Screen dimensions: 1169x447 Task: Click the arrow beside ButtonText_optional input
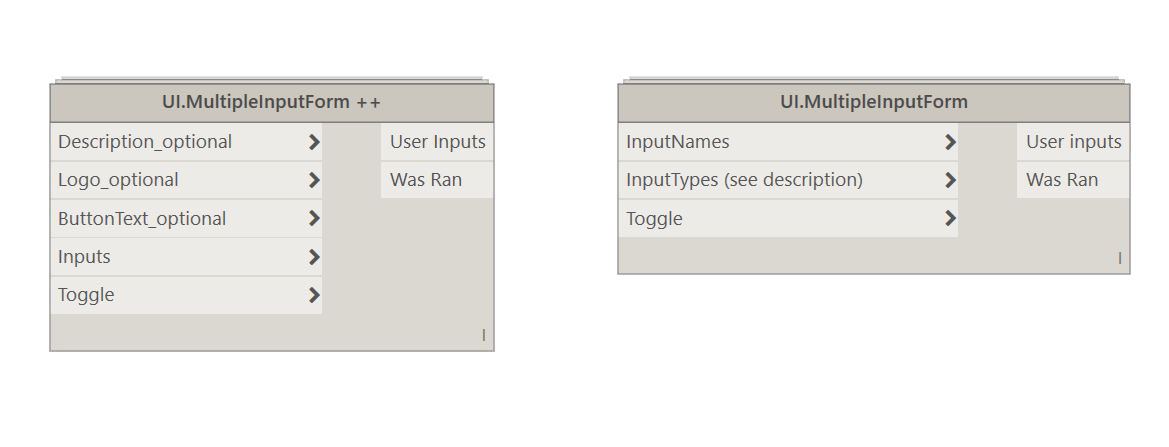314,218
